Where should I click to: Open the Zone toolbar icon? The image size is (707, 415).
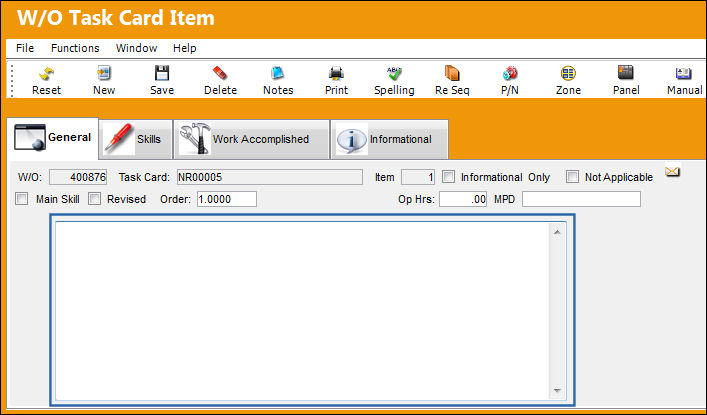coord(568,73)
